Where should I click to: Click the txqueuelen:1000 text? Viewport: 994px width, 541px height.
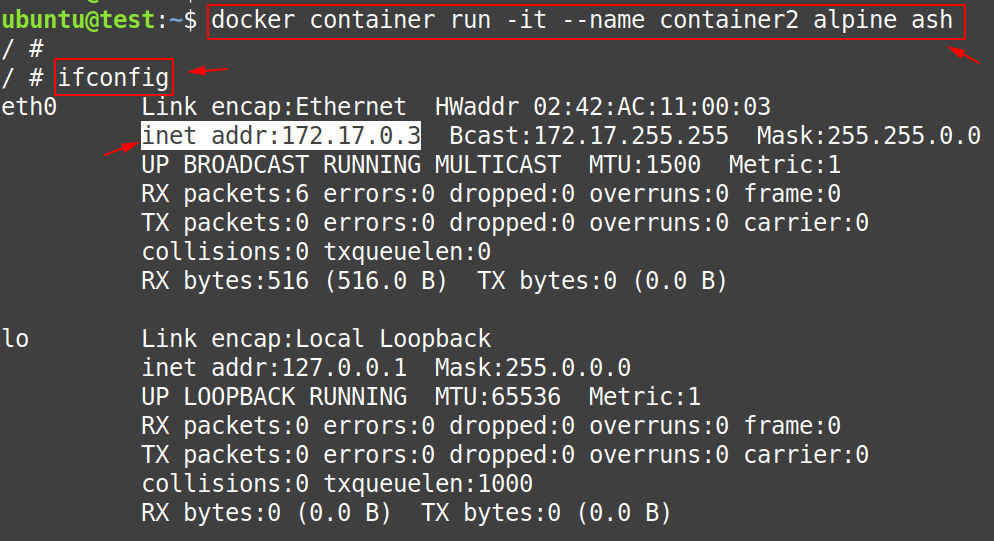coord(428,484)
